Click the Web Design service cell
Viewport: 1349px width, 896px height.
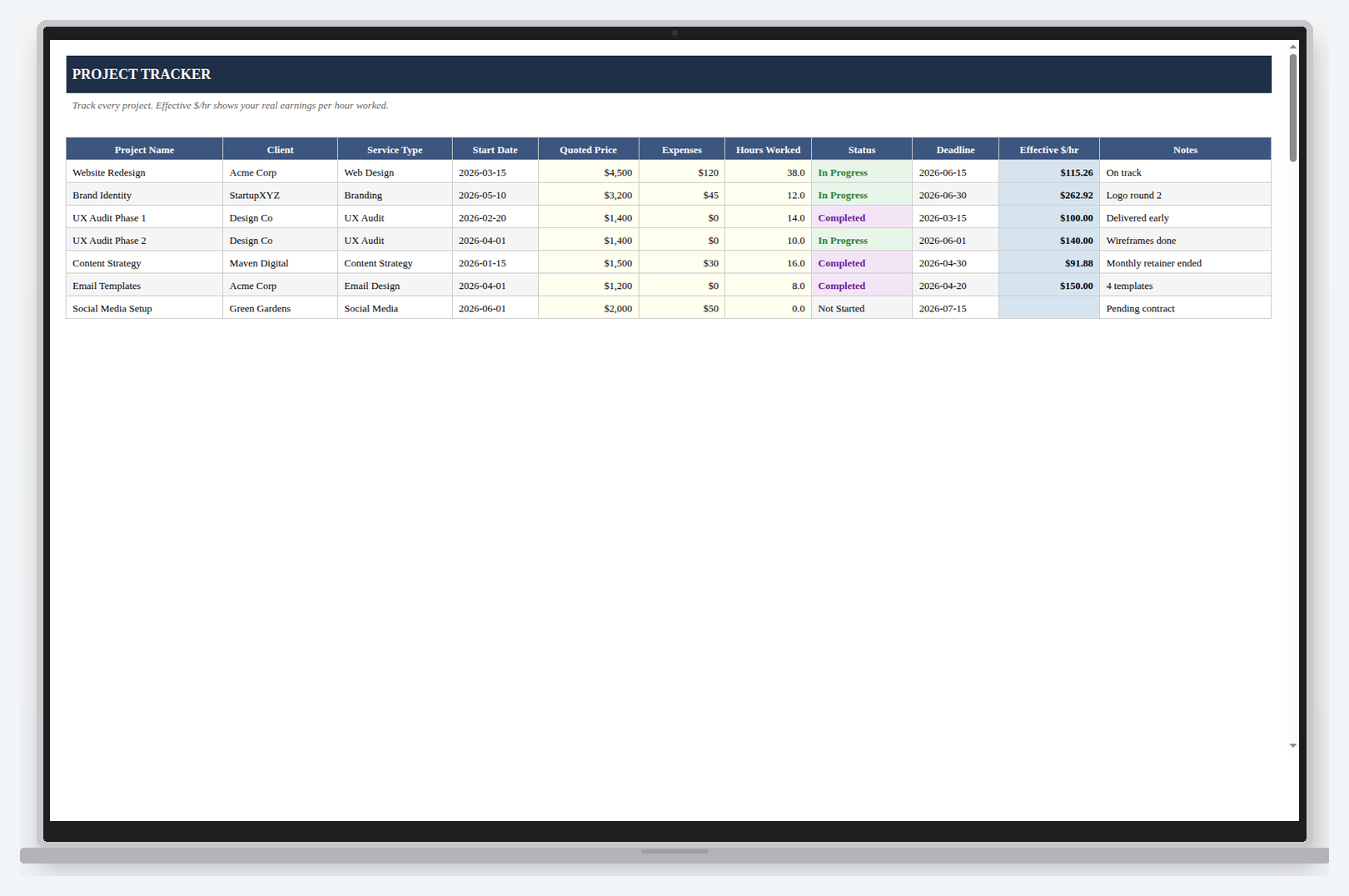pyautogui.click(x=395, y=172)
